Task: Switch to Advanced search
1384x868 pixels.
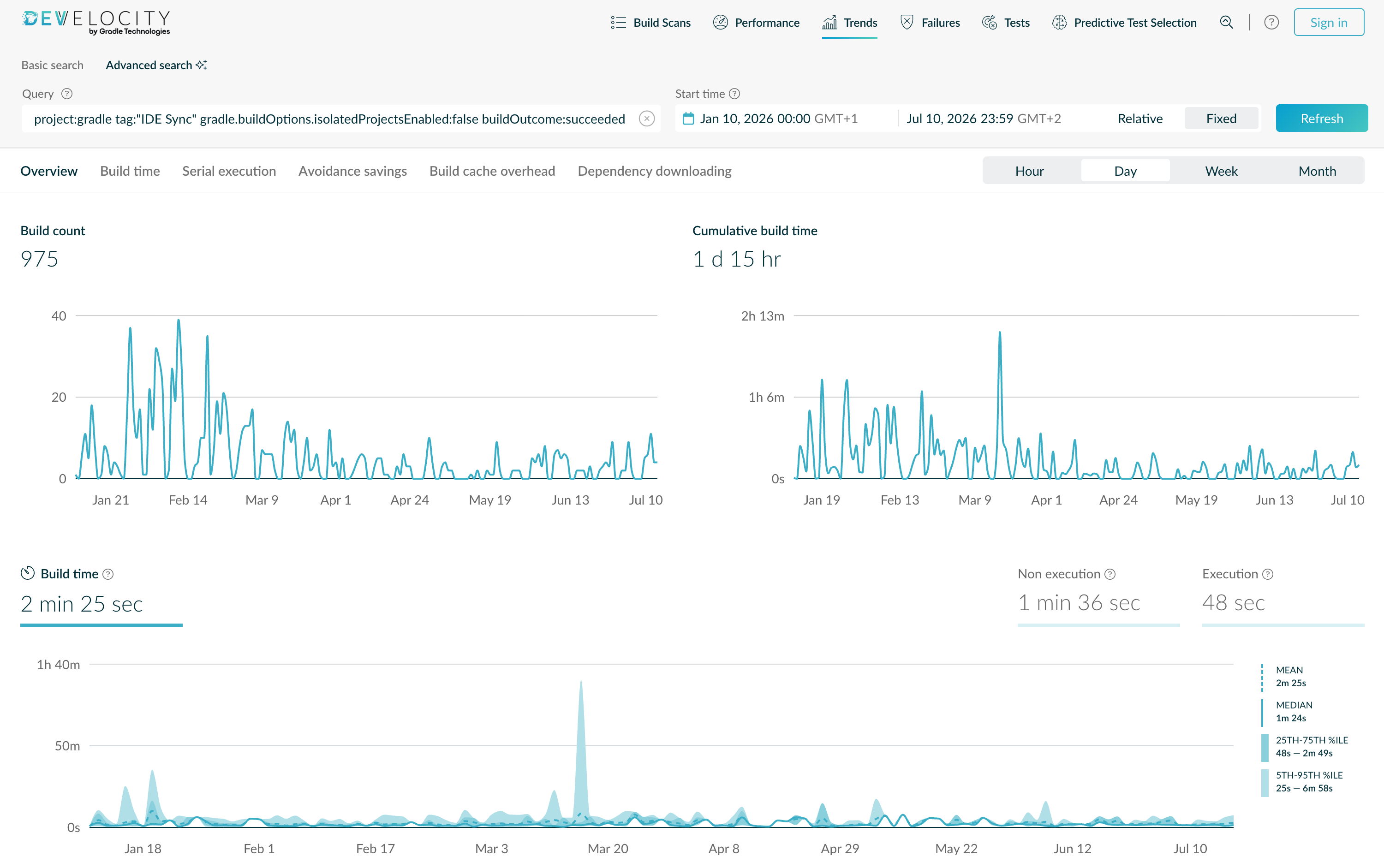Action: pyautogui.click(x=155, y=65)
